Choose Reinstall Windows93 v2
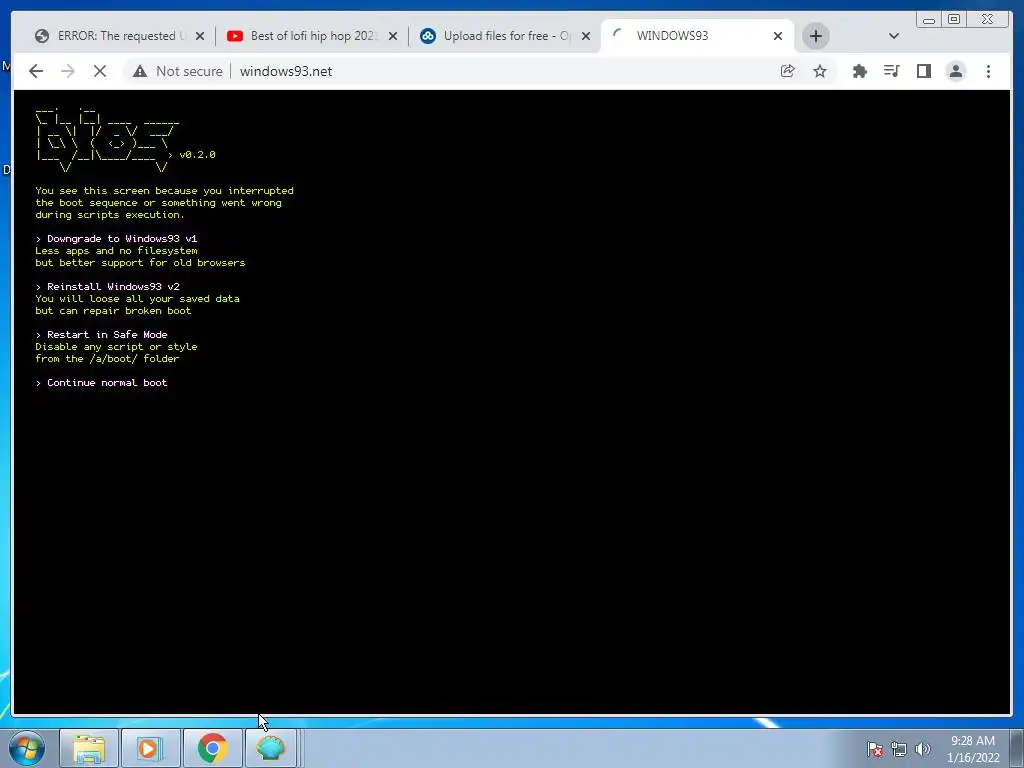Screen dimensions: 1024x768 click(108, 287)
